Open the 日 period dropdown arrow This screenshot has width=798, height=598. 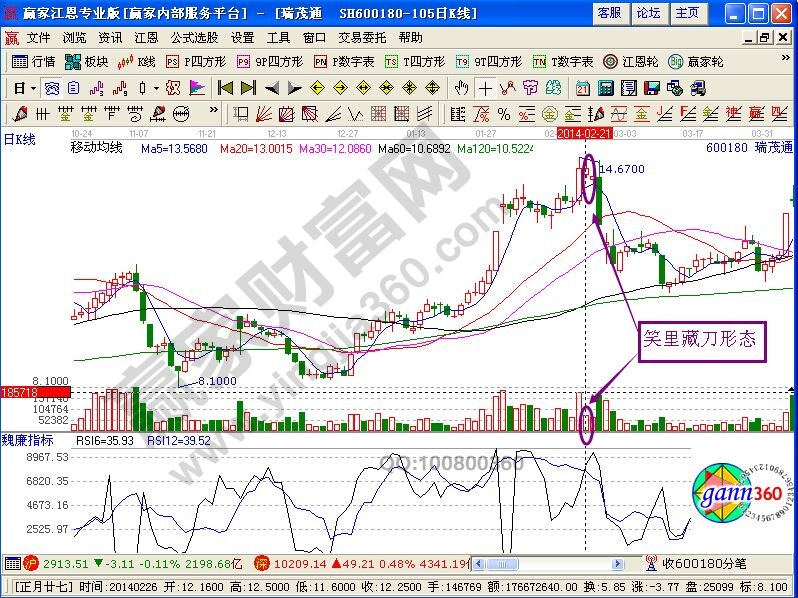point(32,87)
